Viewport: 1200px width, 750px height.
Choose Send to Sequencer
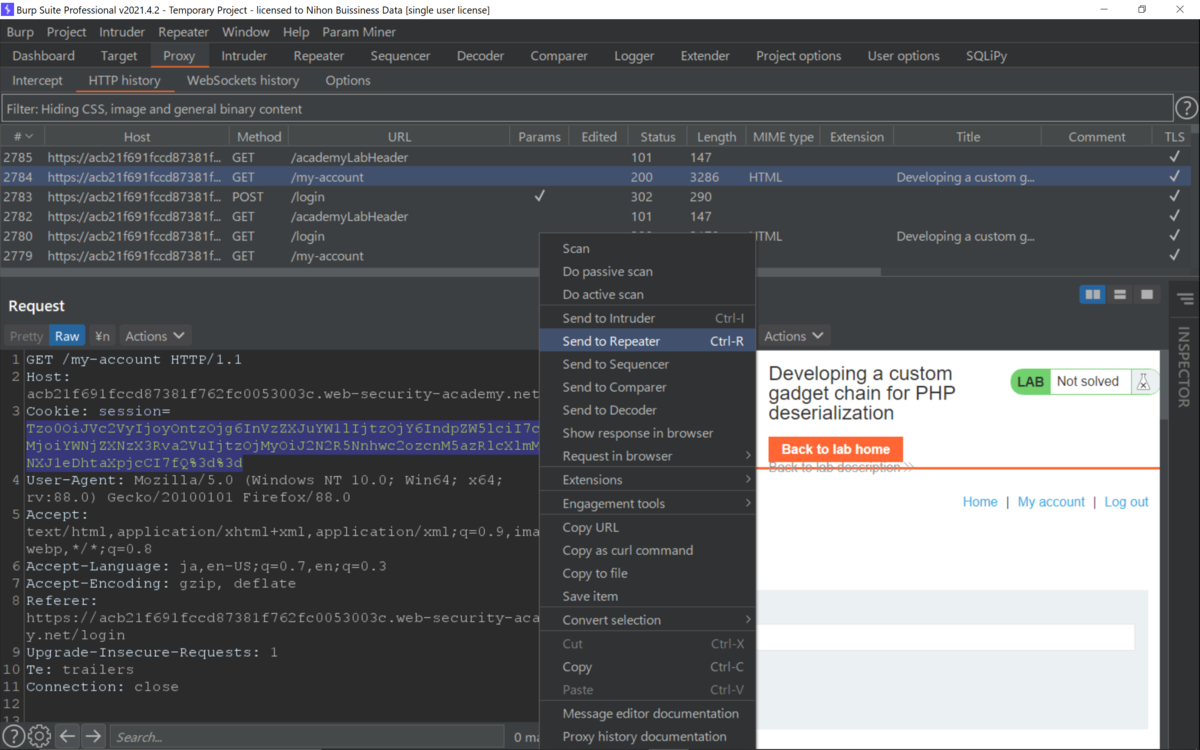(x=647, y=364)
